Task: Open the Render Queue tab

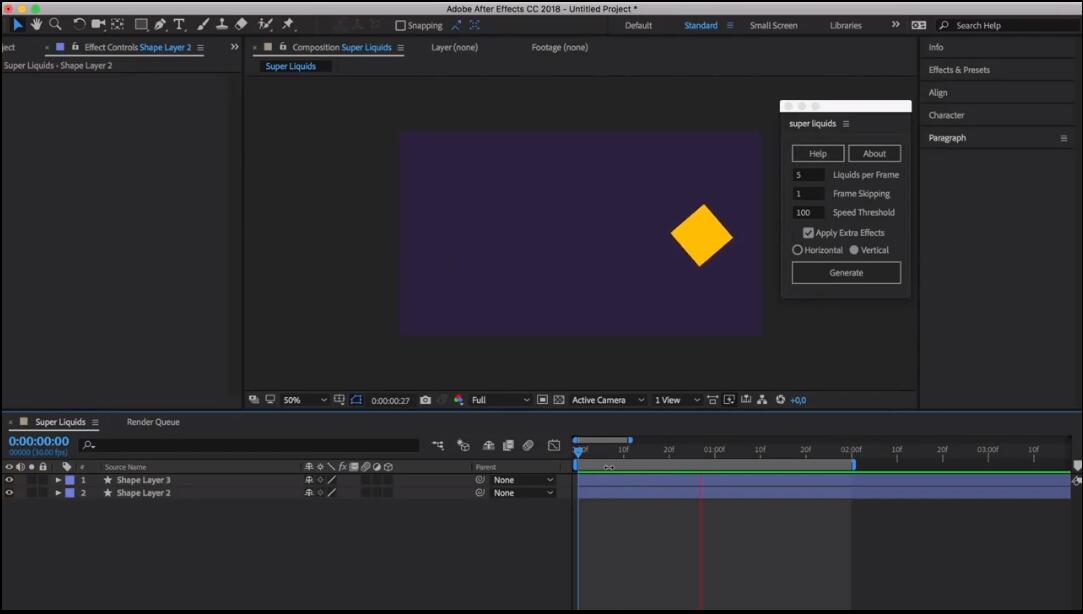Action: [153, 422]
